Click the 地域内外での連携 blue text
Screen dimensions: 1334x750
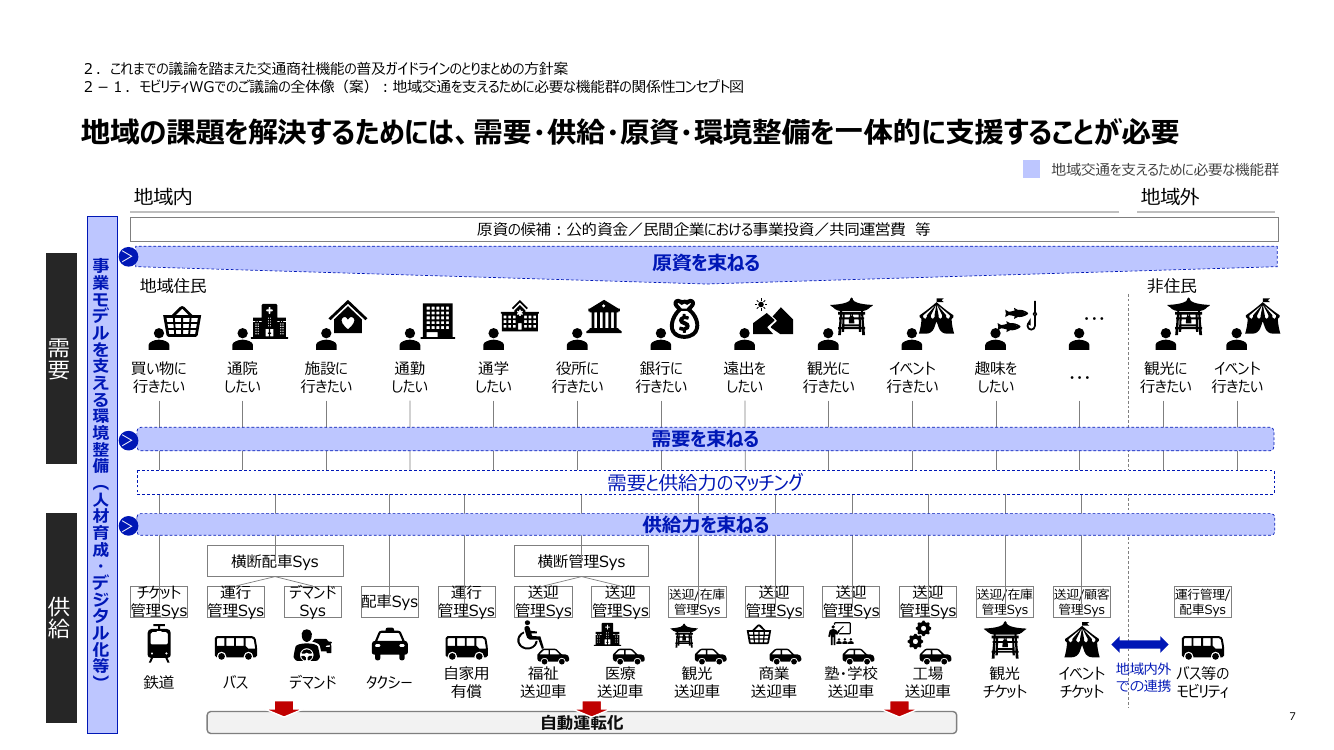(1143, 677)
